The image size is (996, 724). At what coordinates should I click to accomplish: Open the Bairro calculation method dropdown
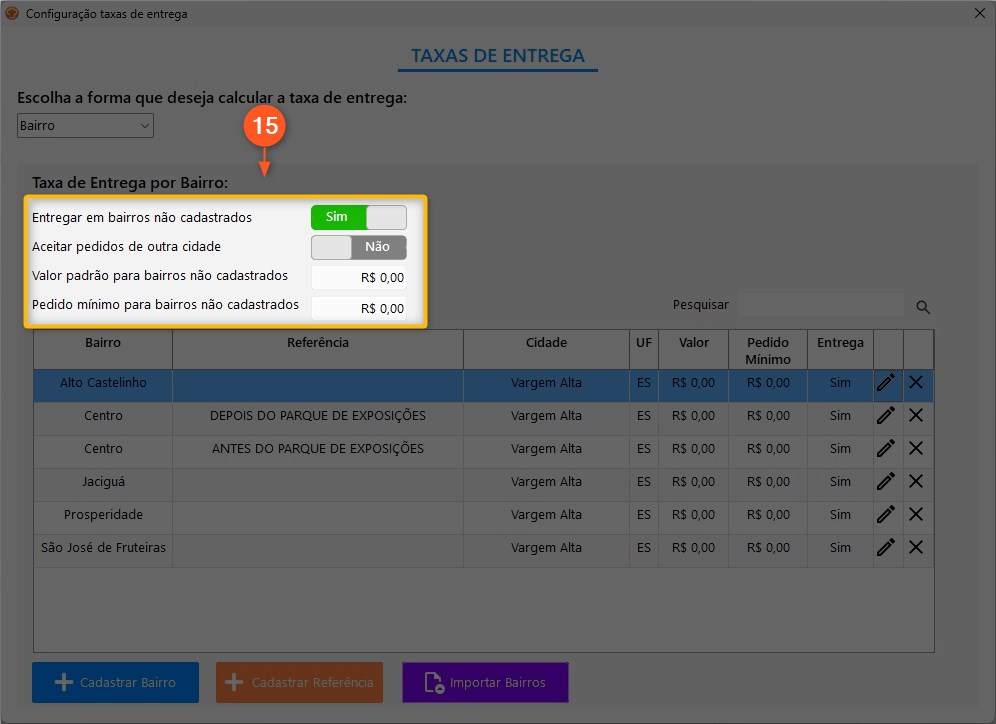click(x=85, y=126)
